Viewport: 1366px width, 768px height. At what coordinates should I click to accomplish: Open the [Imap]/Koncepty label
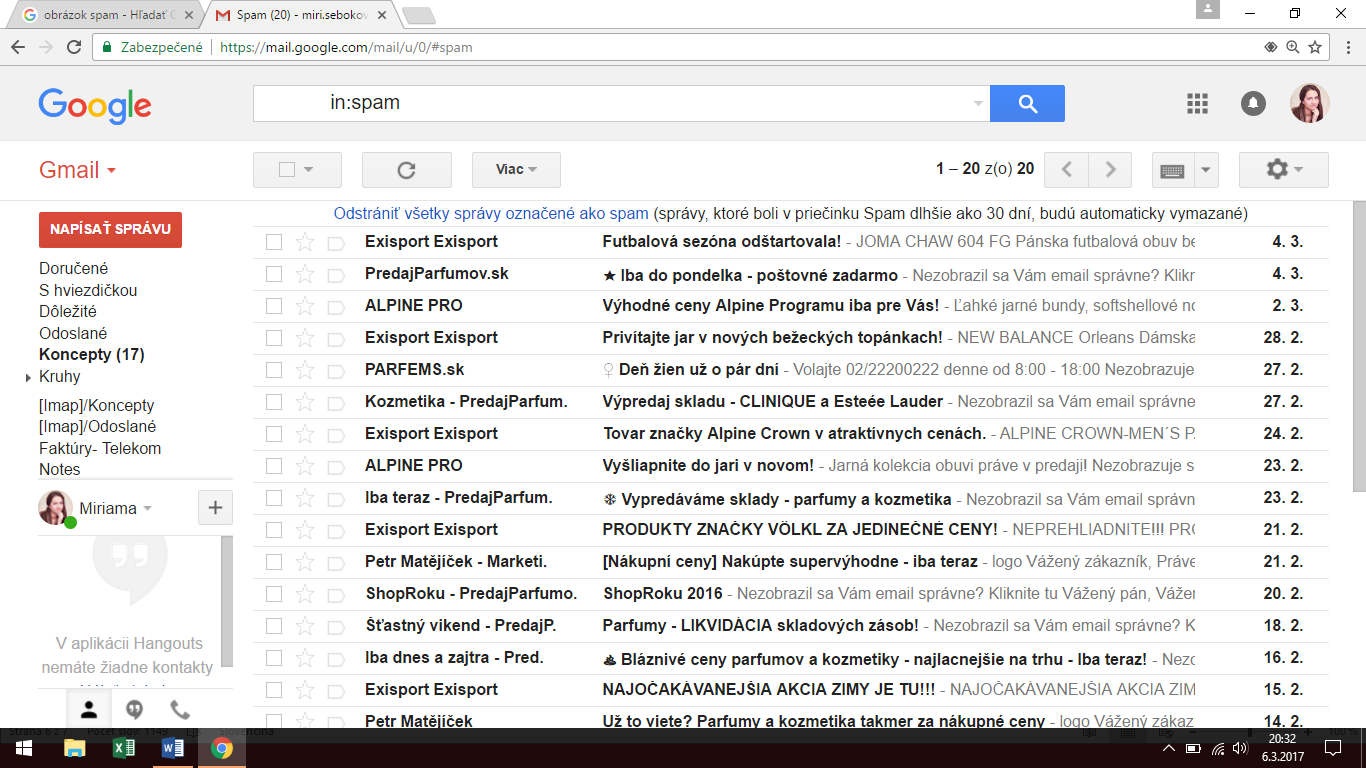coord(97,405)
